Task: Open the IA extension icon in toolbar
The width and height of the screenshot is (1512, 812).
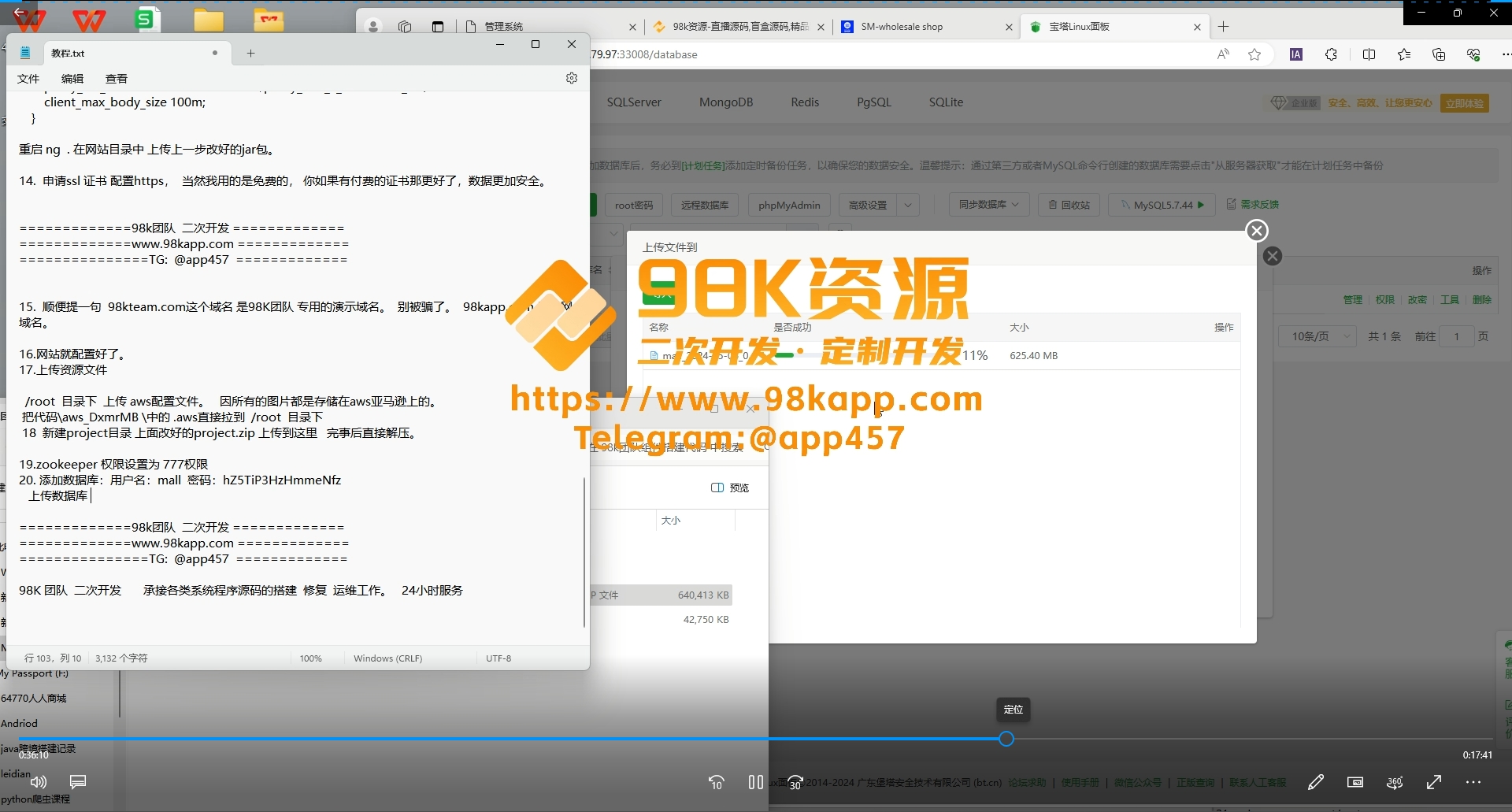Action: click(x=1295, y=54)
